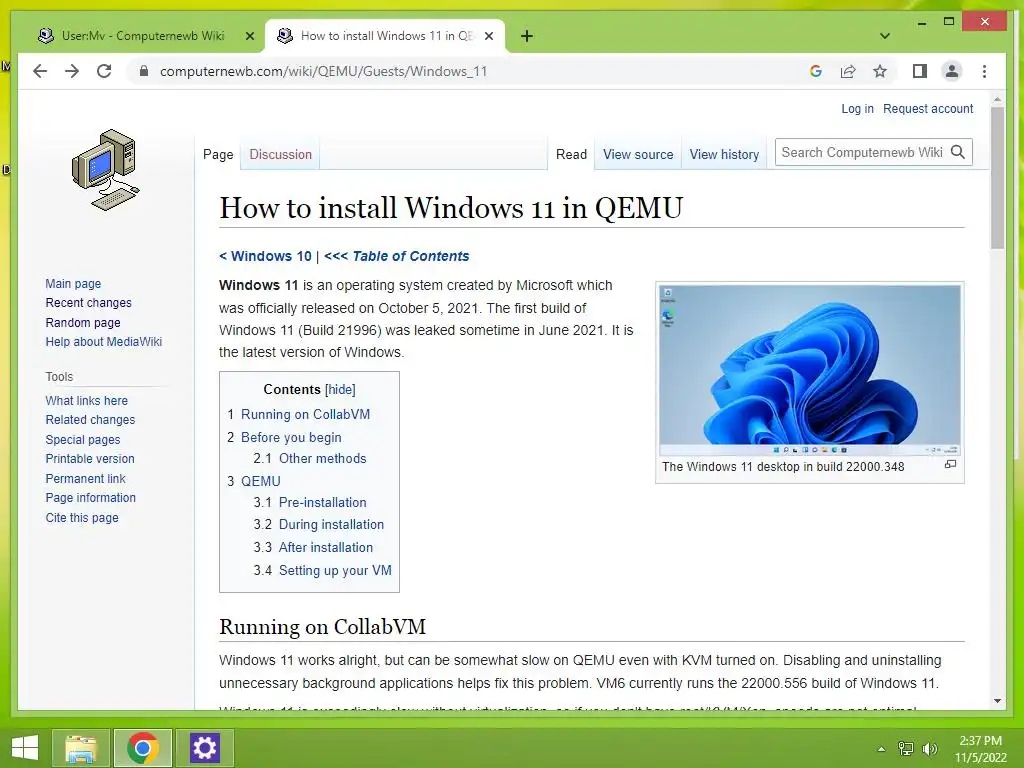Viewport: 1024px width, 768px height.
Task: Show hidden system tray icons
Action: [881, 749]
